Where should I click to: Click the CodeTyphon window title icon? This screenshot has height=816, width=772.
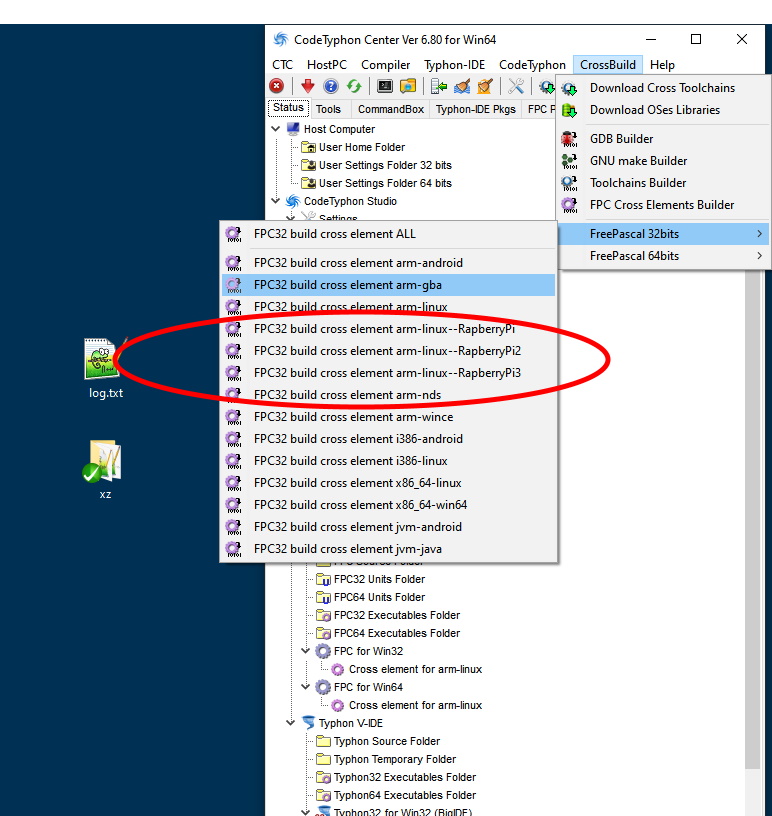pyautogui.click(x=281, y=40)
